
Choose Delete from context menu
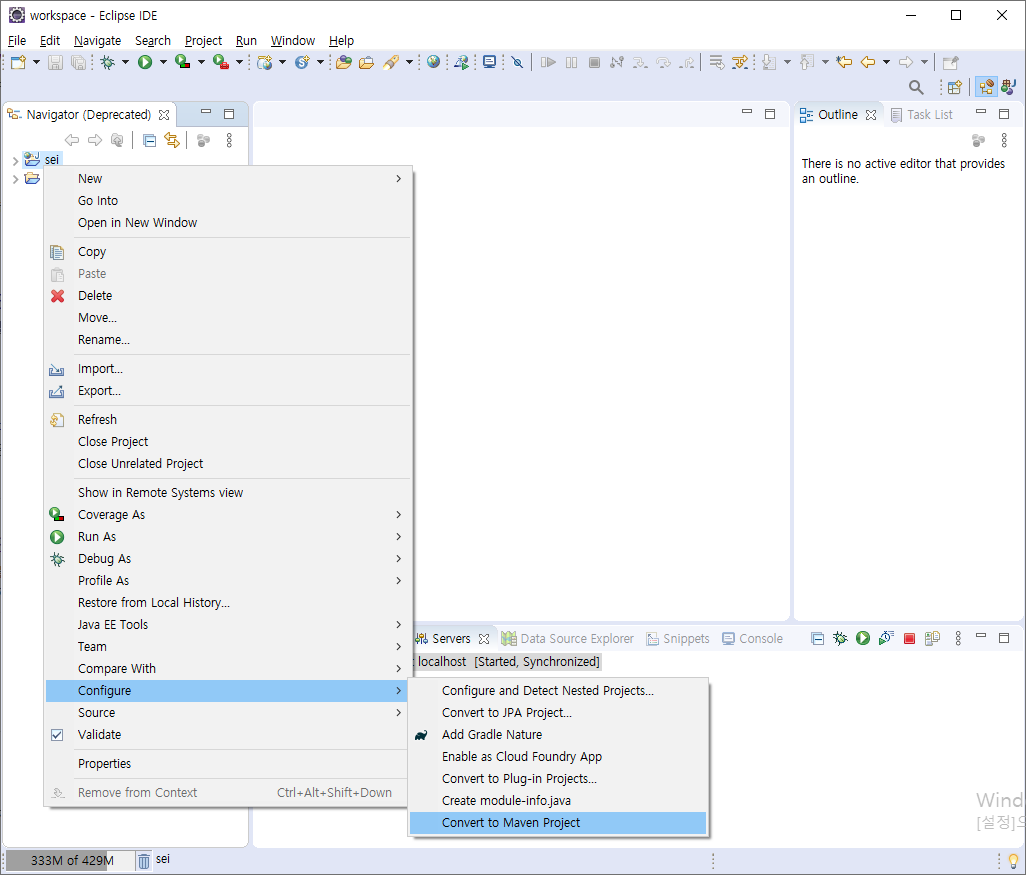point(226,296)
